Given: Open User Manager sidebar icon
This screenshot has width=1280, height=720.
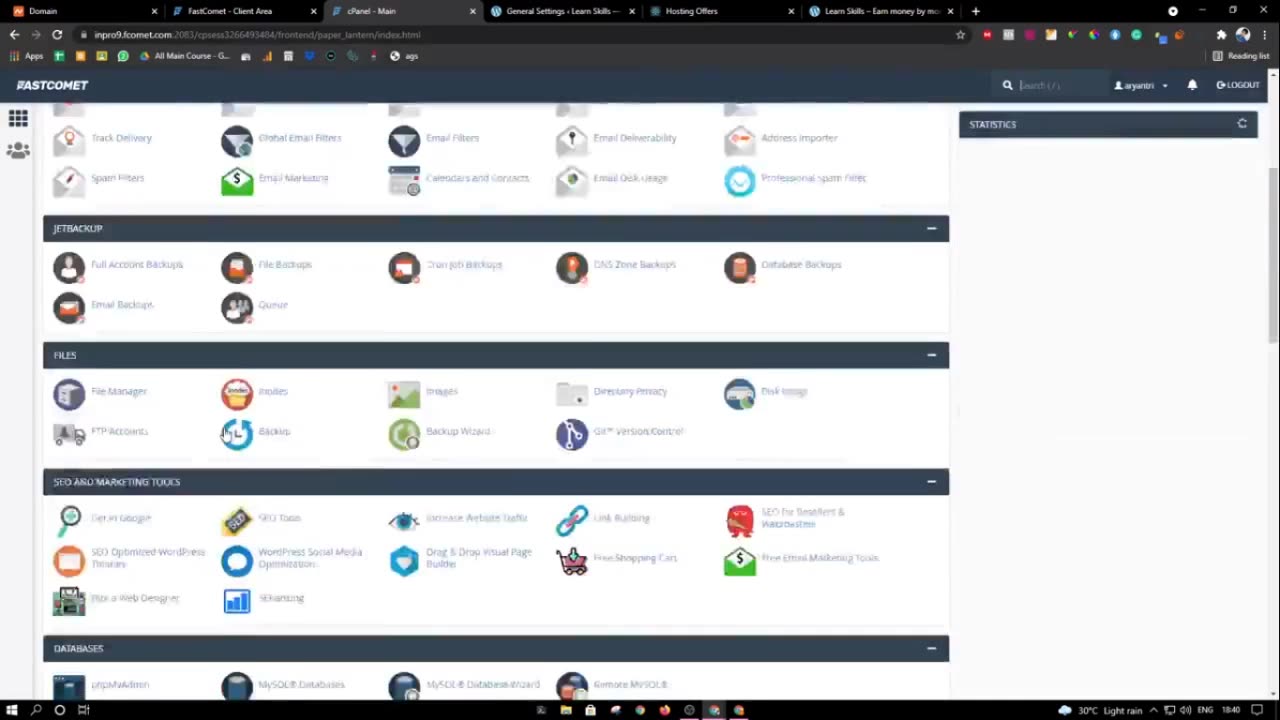Looking at the screenshot, I should tap(18, 151).
